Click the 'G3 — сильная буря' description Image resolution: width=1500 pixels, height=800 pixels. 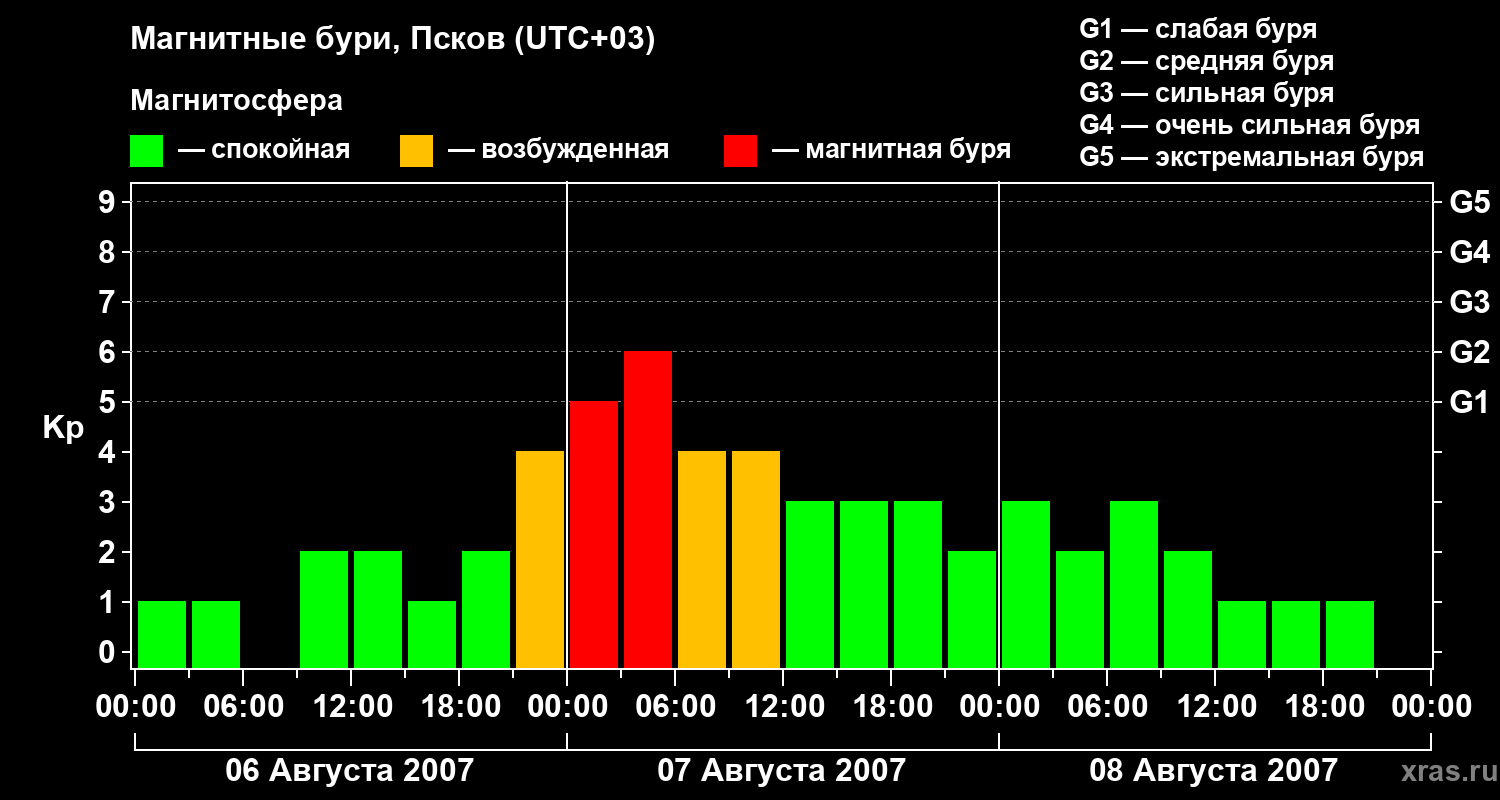[1207, 93]
